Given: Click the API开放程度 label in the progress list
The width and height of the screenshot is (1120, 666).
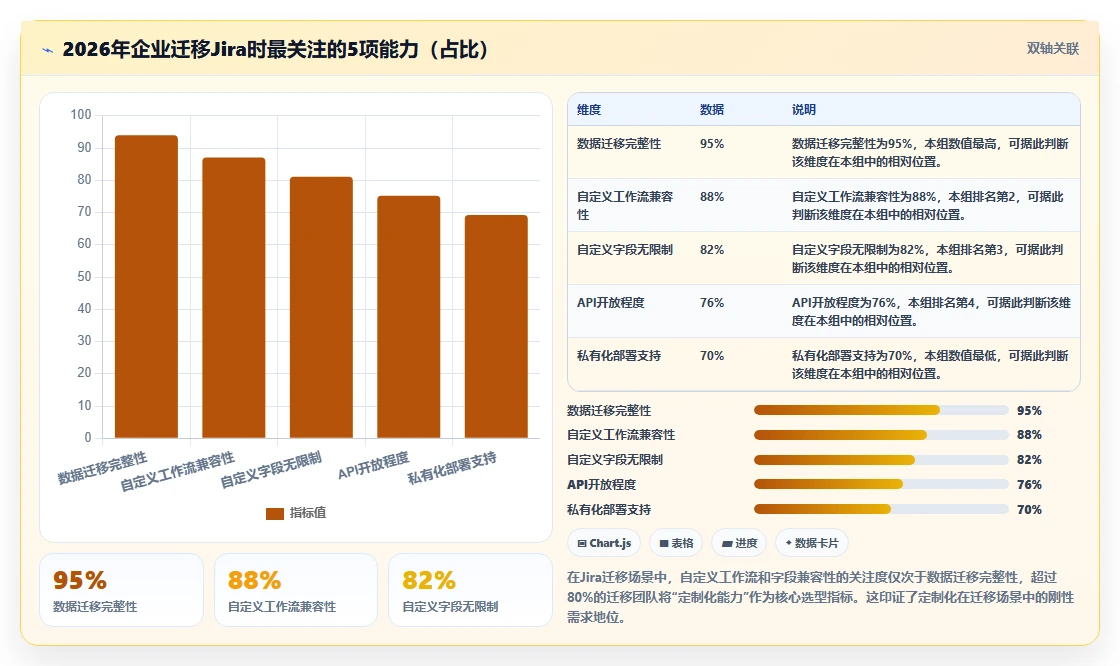Looking at the screenshot, I should (x=601, y=484).
